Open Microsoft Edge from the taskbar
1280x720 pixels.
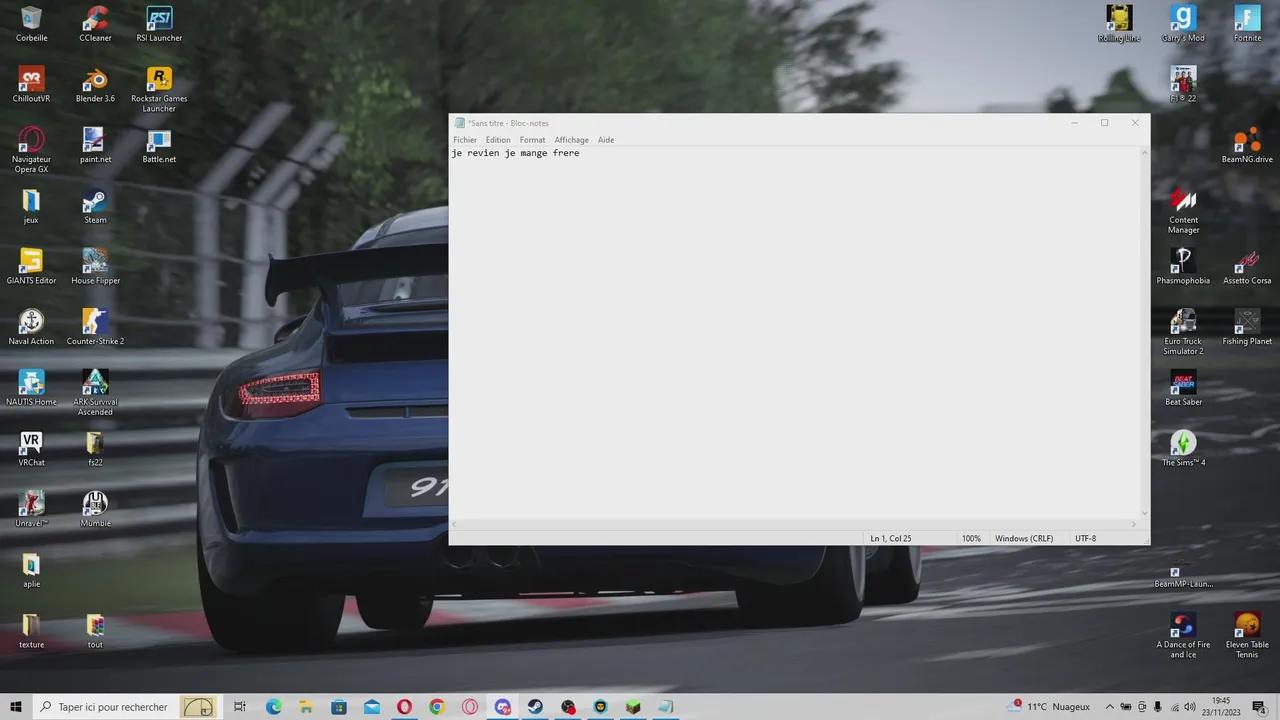click(x=273, y=707)
